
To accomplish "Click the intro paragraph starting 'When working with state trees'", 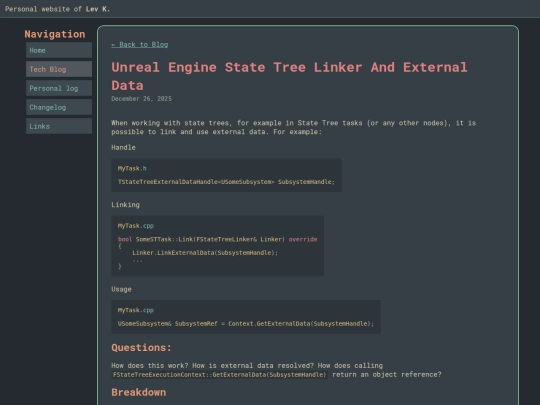I will tap(293, 127).
